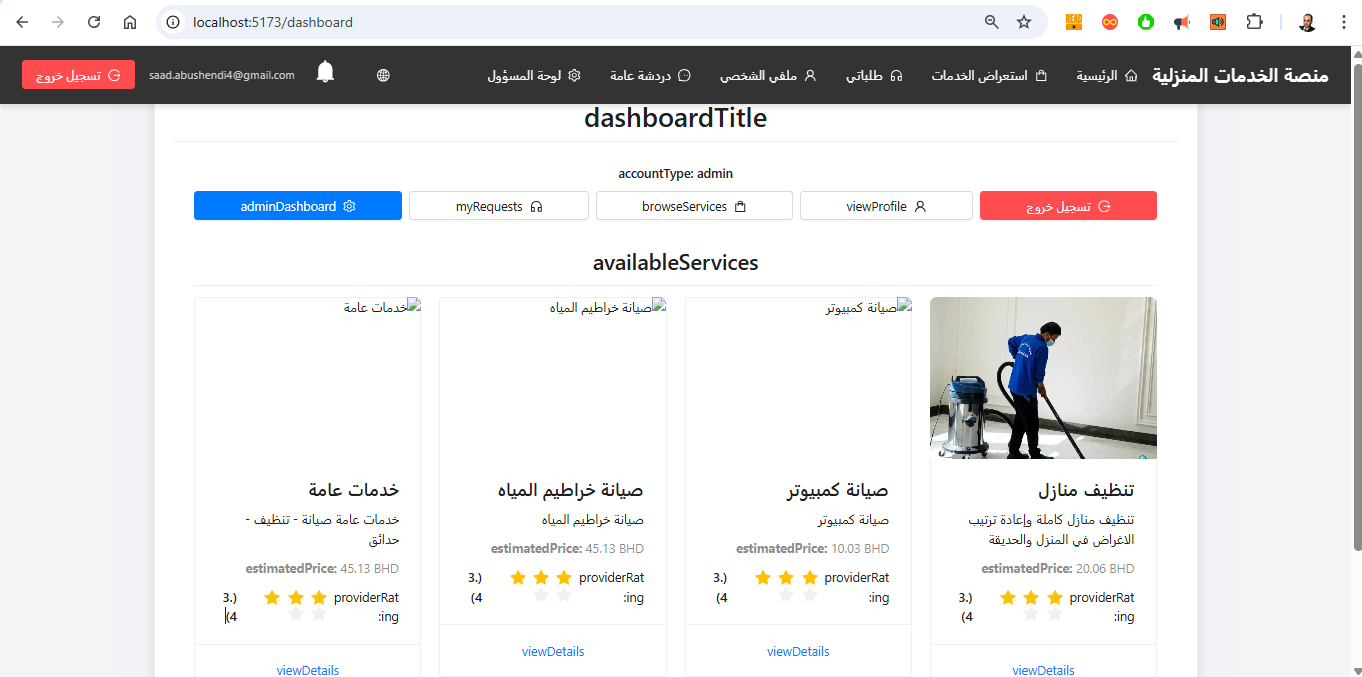This screenshot has width=1362, height=677.
Task: Click the تنظيف منازل card title
Action: [1086, 490]
